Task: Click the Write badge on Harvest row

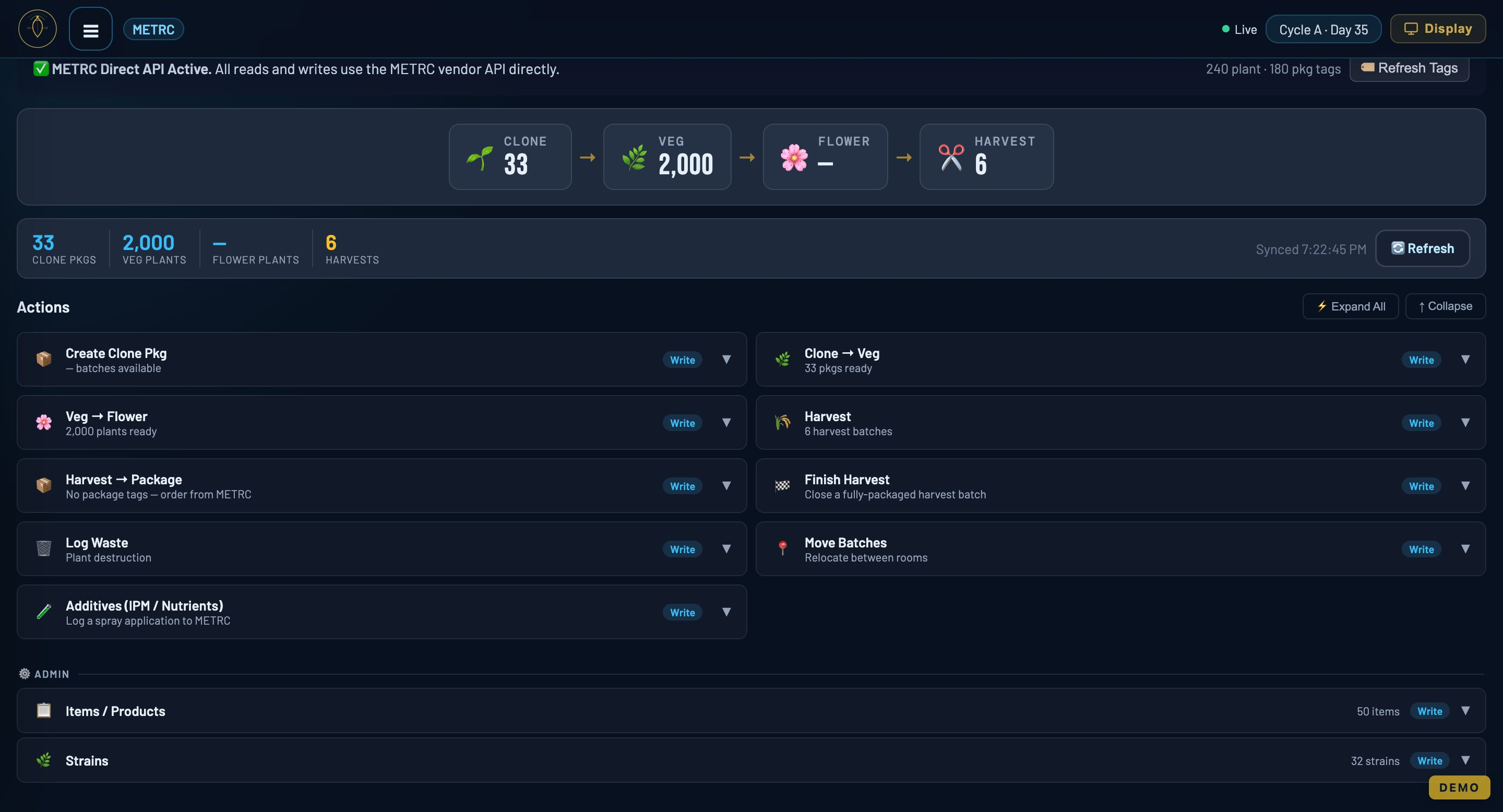Action: click(1421, 423)
